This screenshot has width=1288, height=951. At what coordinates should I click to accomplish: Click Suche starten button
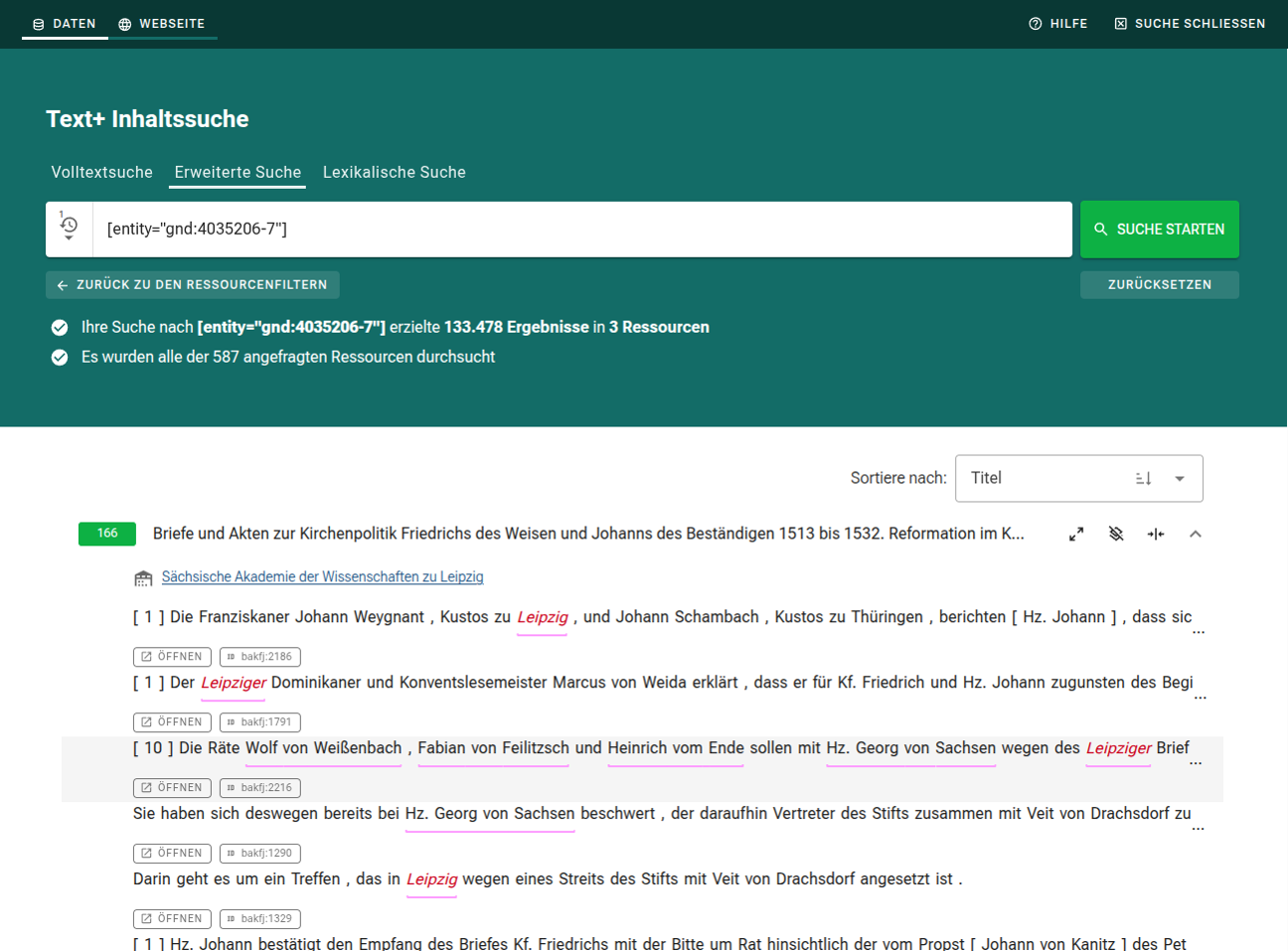tap(1160, 230)
